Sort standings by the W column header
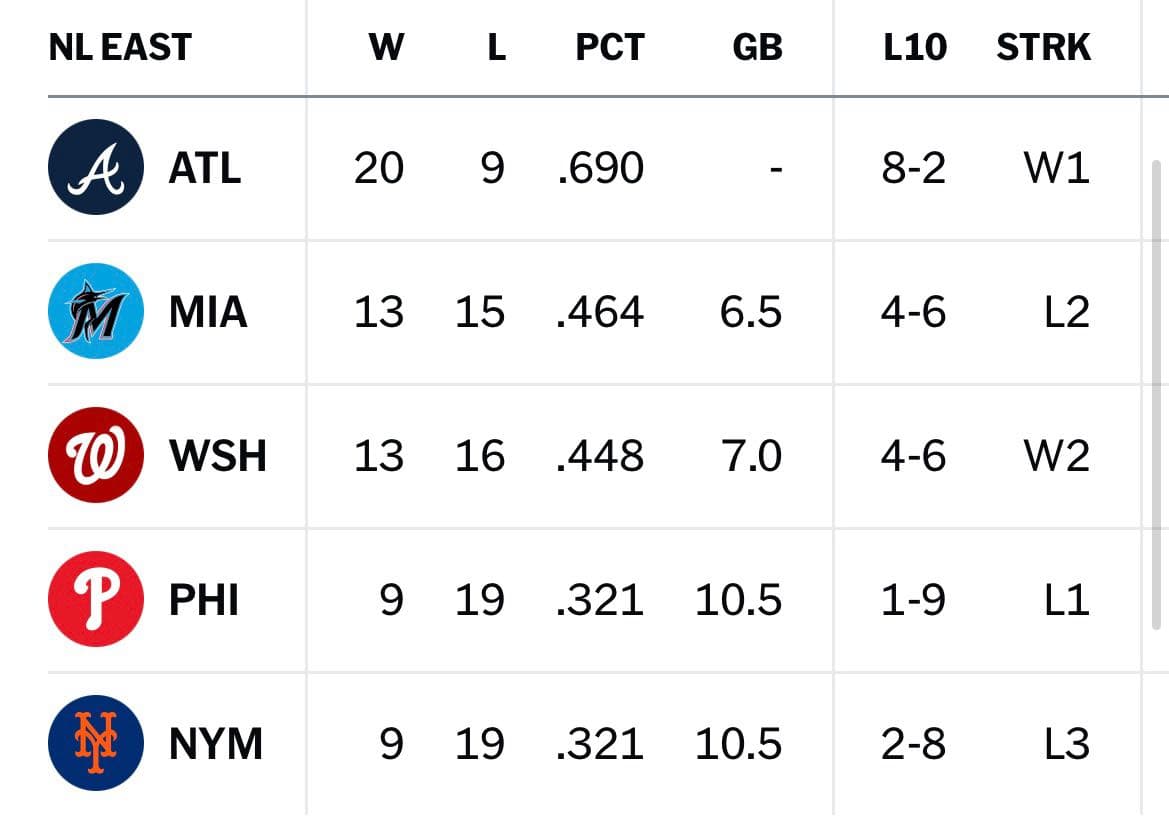The image size is (1169, 823). click(386, 47)
